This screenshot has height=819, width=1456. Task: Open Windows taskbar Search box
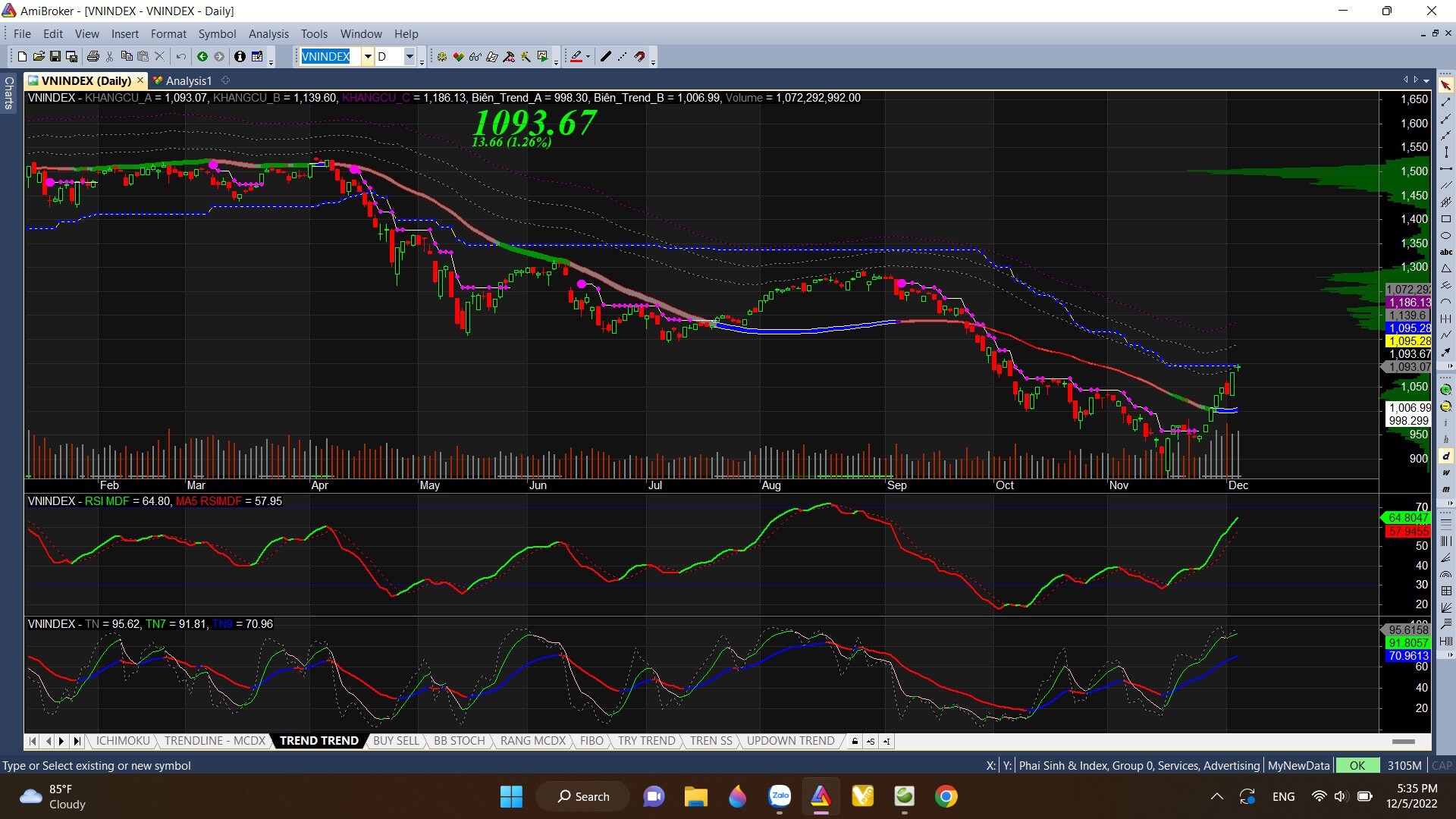[582, 796]
